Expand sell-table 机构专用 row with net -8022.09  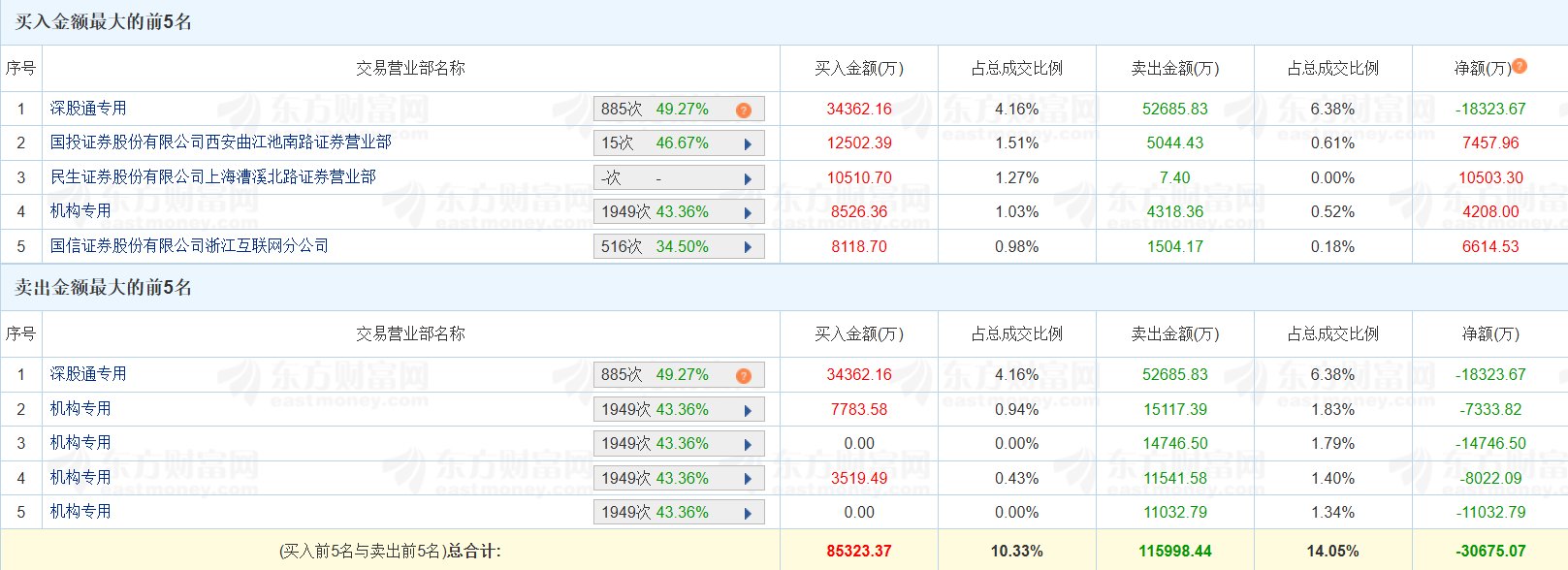coord(748,479)
